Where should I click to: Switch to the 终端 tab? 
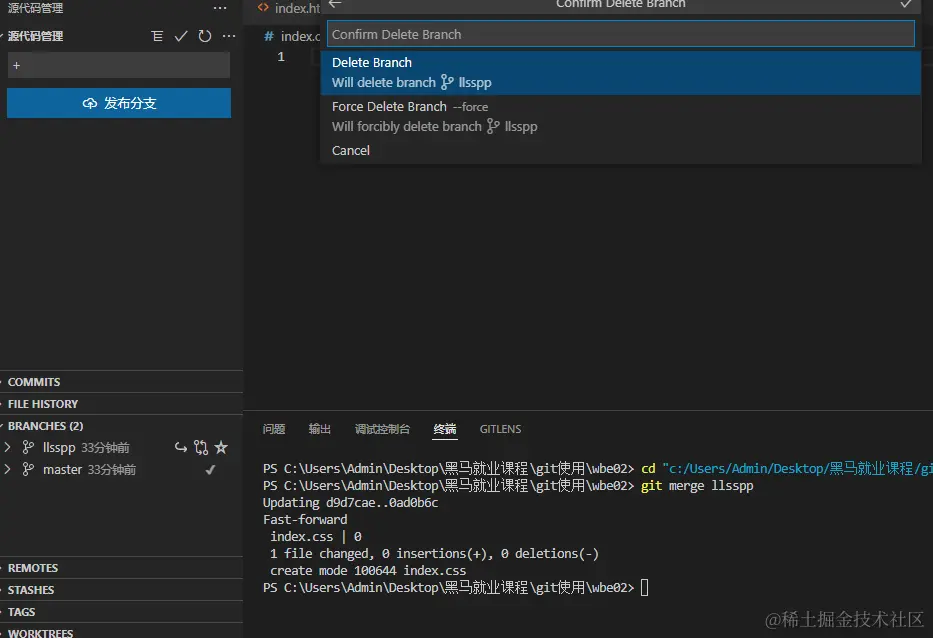pyautogui.click(x=444, y=429)
